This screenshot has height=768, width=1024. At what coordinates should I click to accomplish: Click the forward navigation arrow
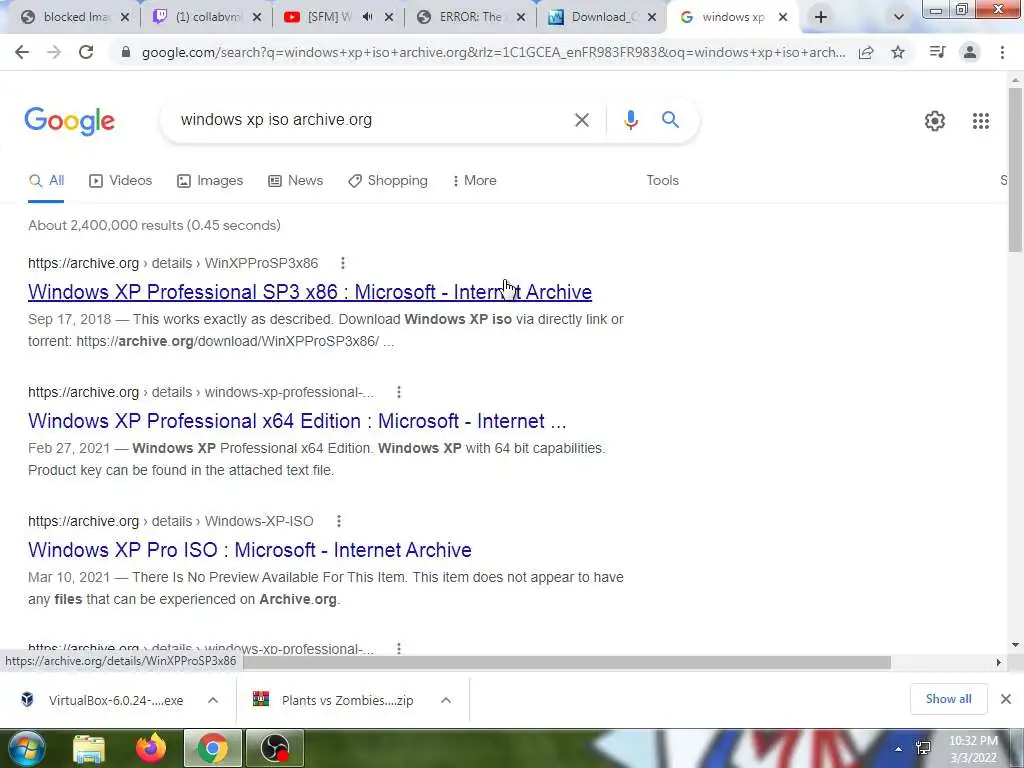pyautogui.click(x=54, y=52)
